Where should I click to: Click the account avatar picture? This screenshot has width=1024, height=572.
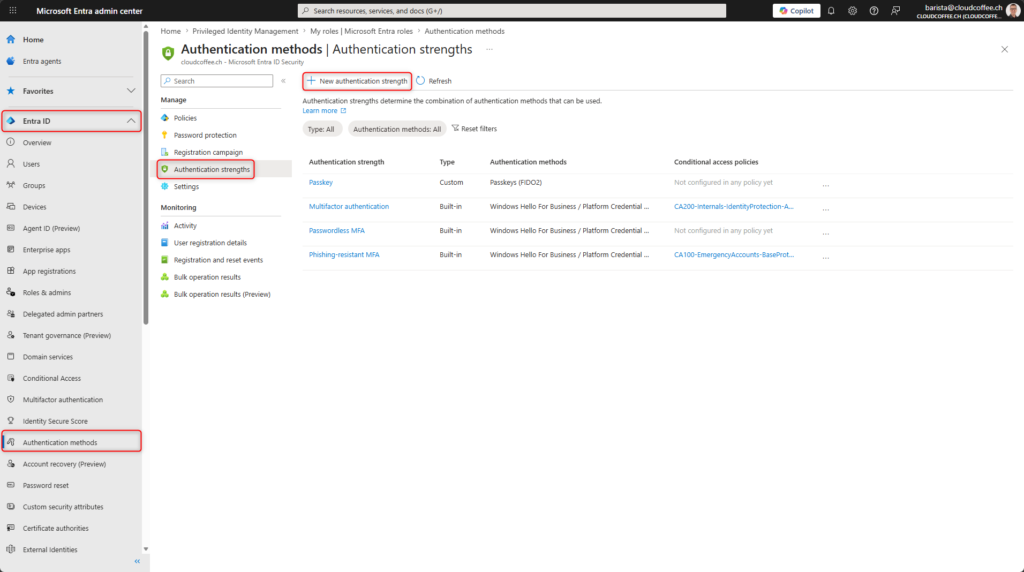(1013, 10)
